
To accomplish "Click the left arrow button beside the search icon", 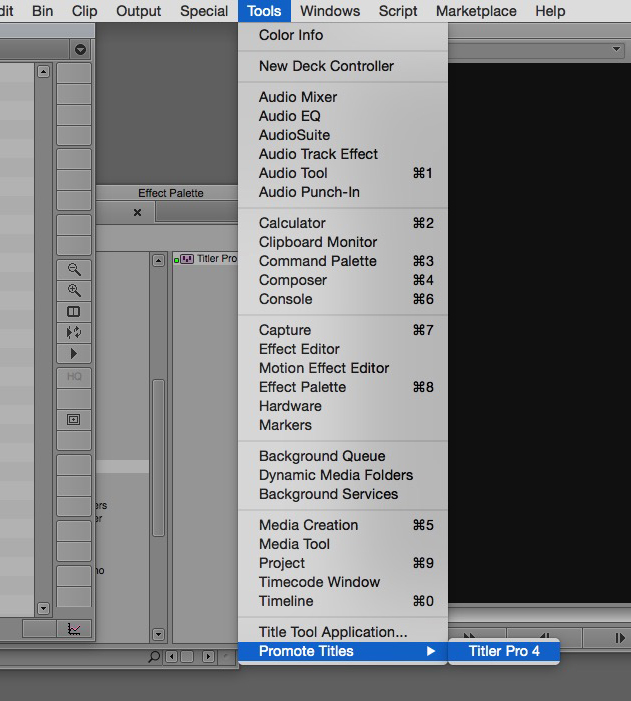I will pyautogui.click(x=171, y=656).
